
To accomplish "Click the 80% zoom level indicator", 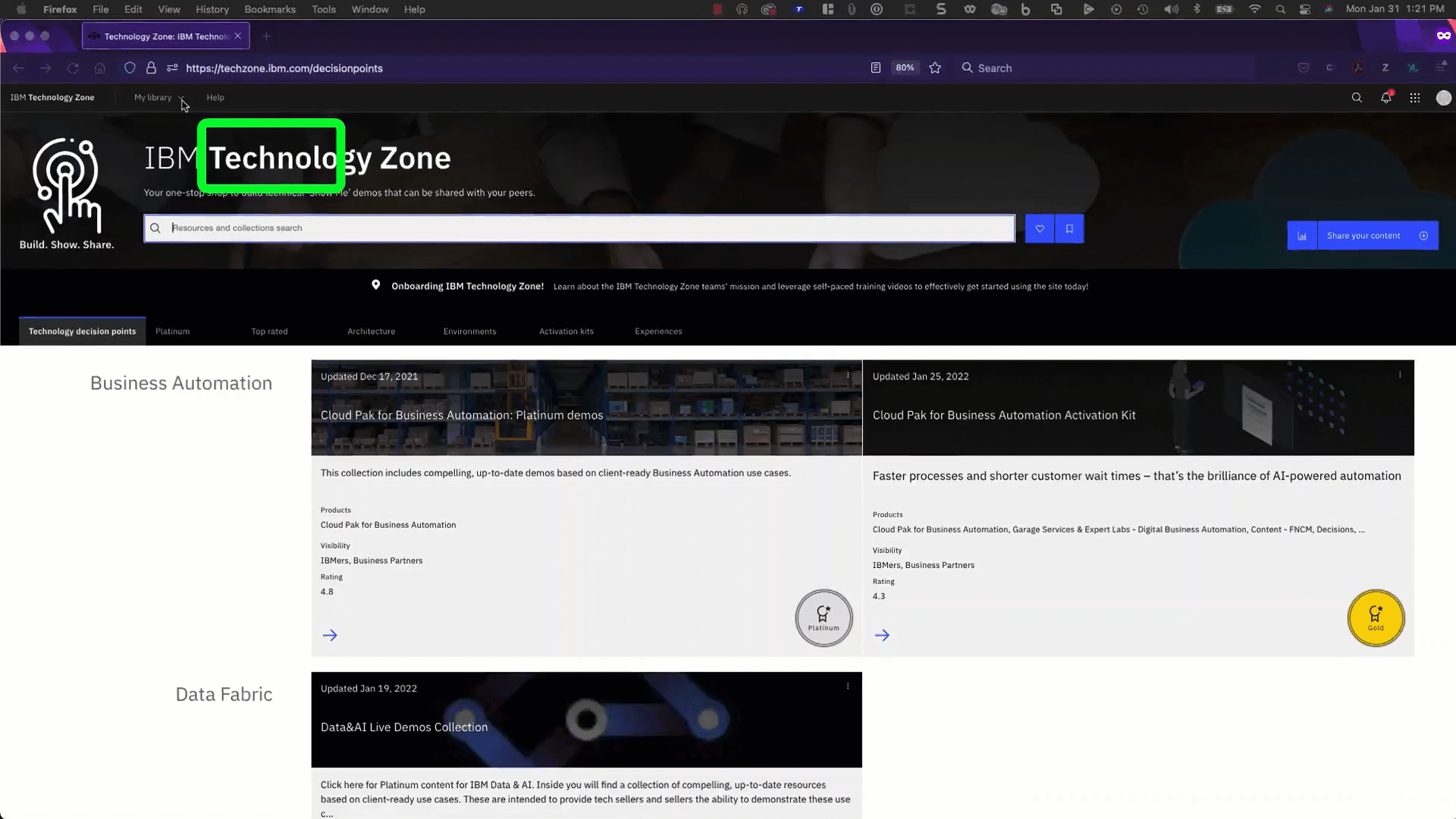I will 905,67.
